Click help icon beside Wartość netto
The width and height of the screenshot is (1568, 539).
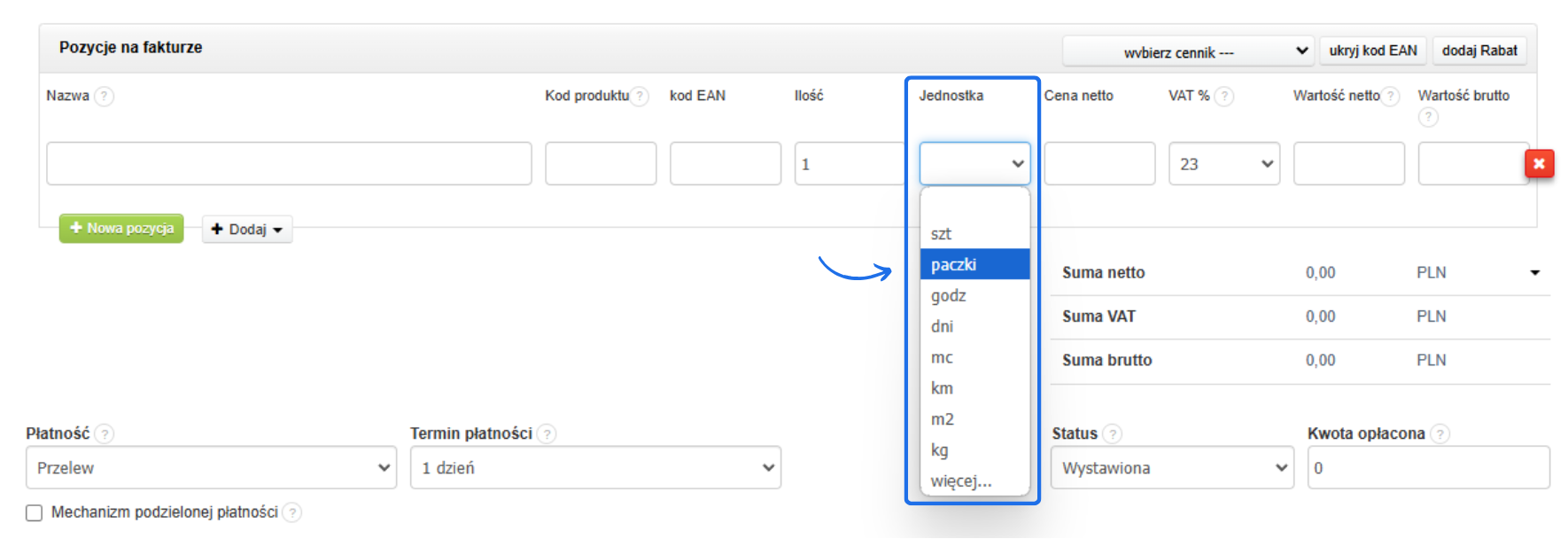point(1390,97)
